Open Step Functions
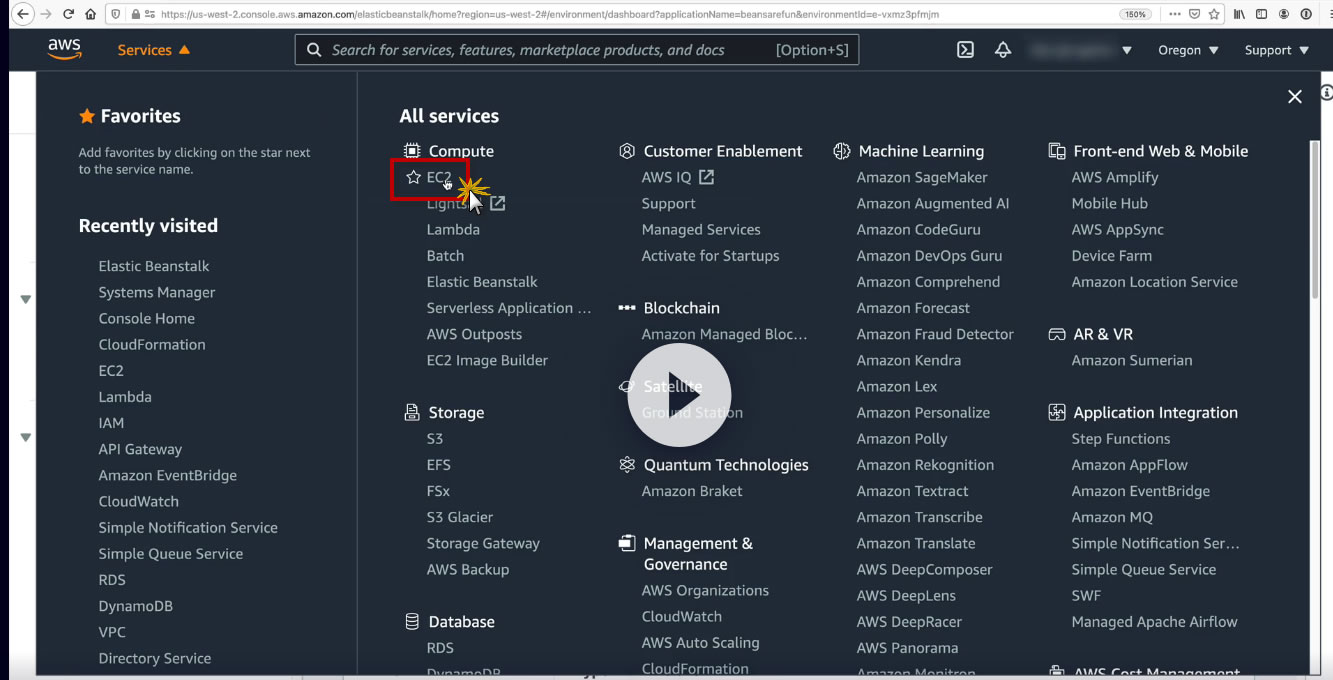Image resolution: width=1333 pixels, height=680 pixels. point(1121,438)
